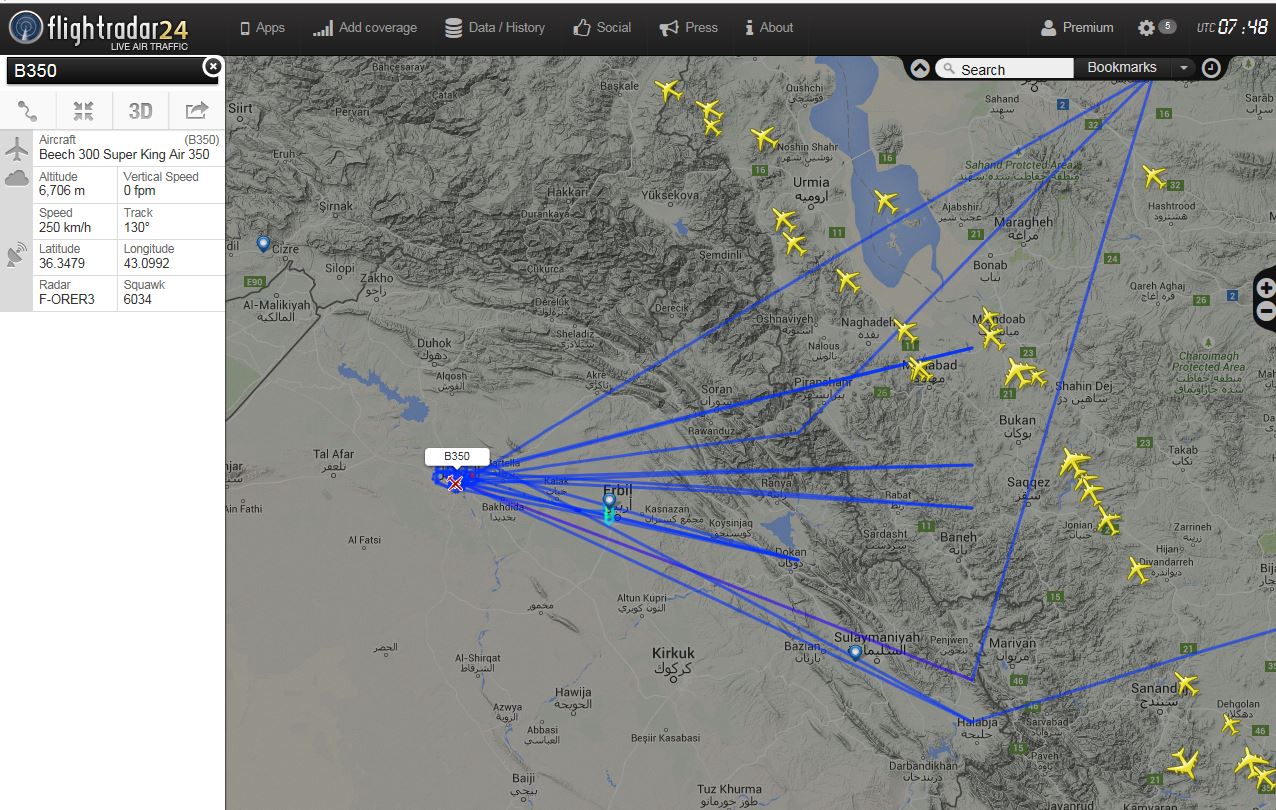Click the Sulaymaniyah airport pin marker

[x=855, y=653]
